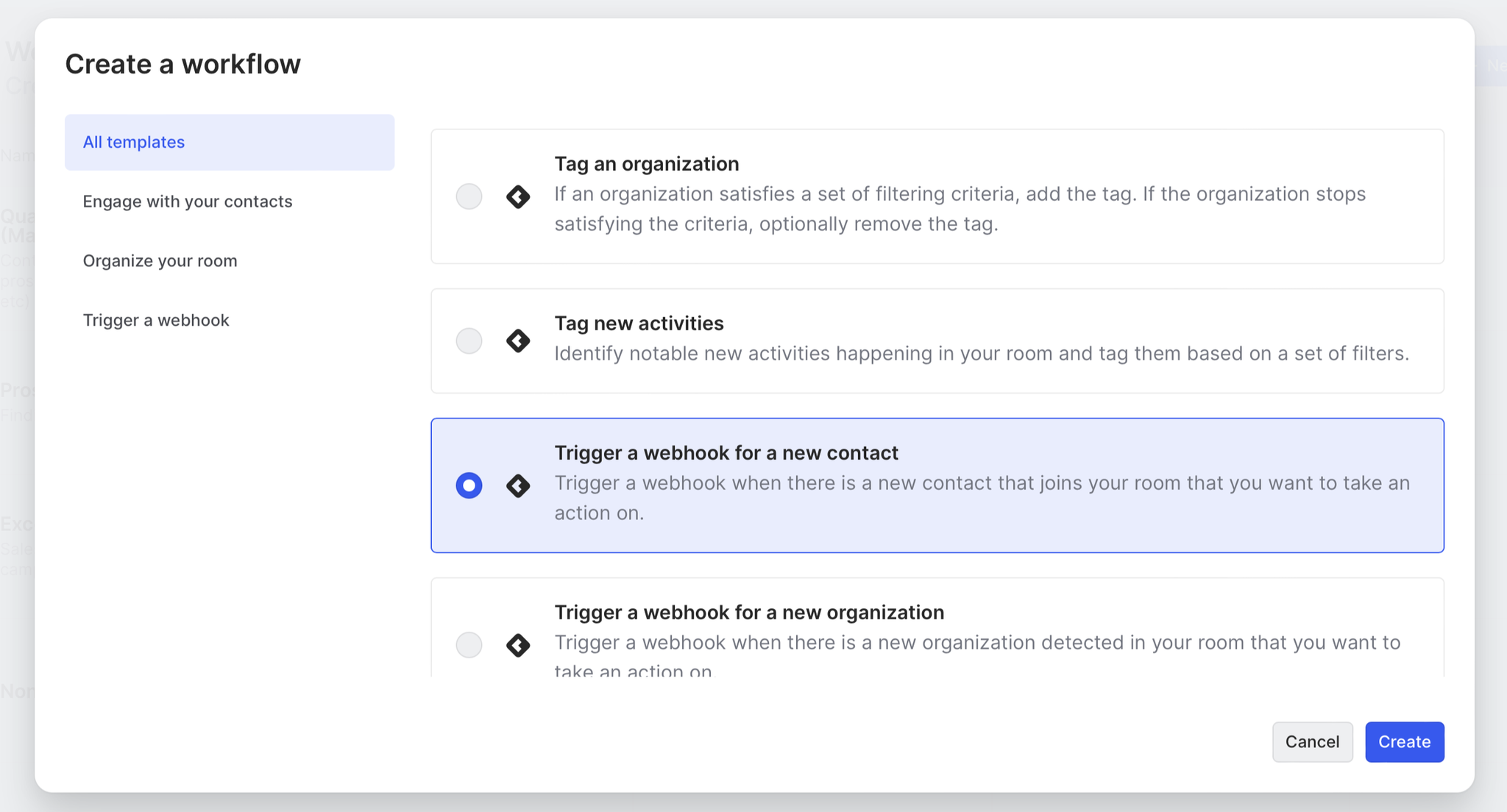This screenshot has width=1507, height=812.
Task: Switch to Engage with your contacts category
Action: point(188,202)
